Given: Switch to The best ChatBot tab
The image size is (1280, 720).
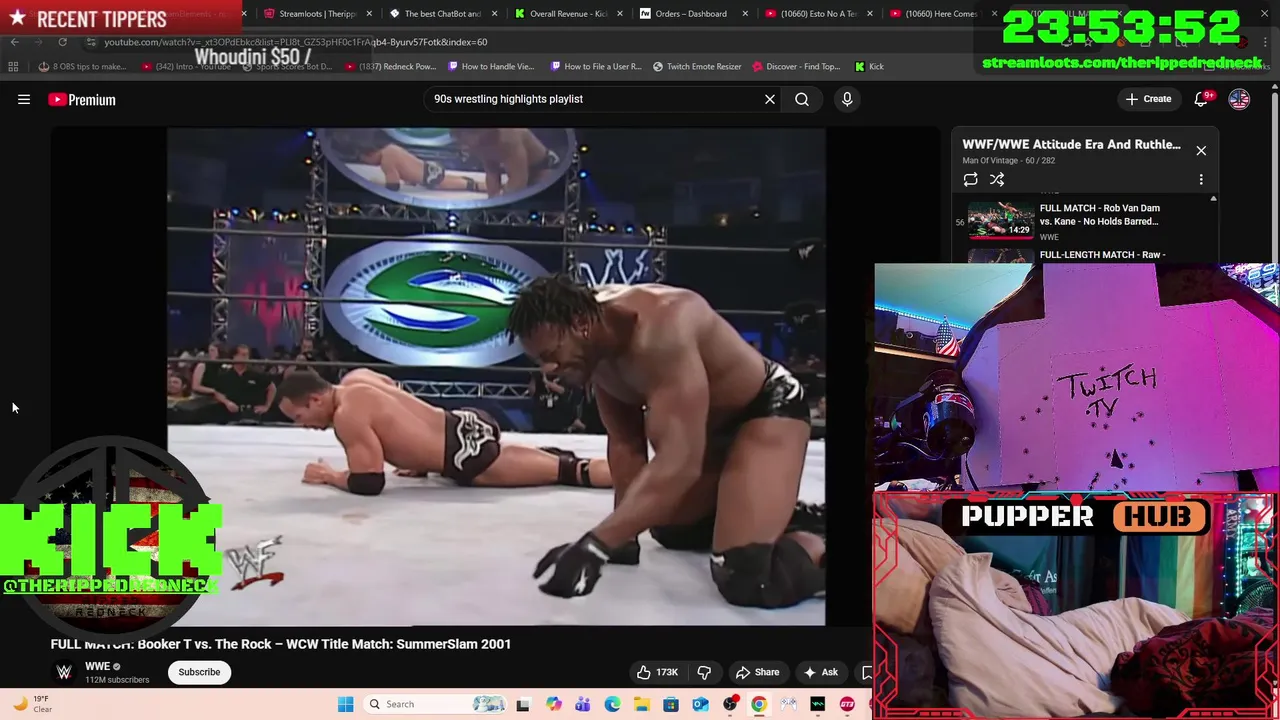Looking at the screenshot, I should (x=443, y=14).
